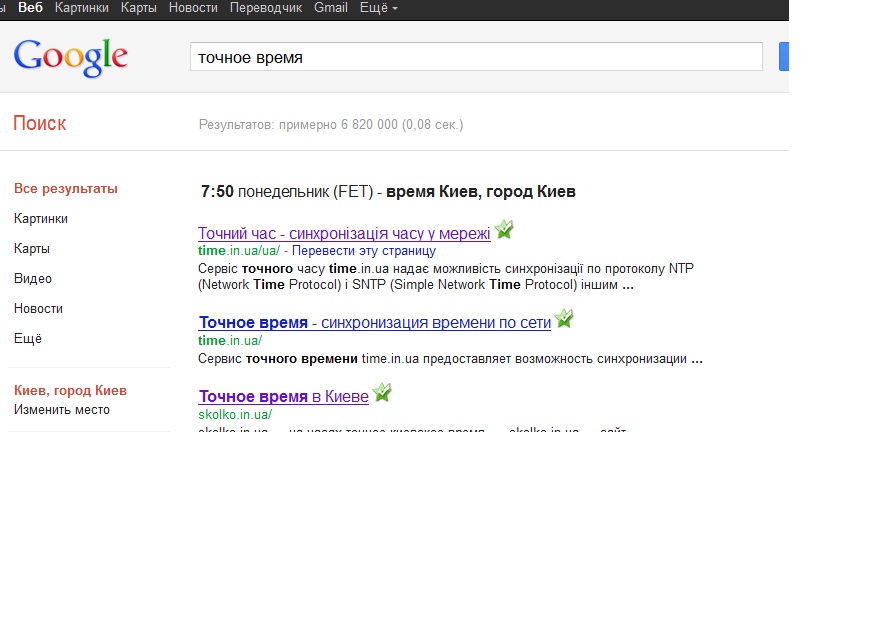Open 'Новости' in the top navigation bar
The width and height of the screenshot is (878, 620).
pyautogui.click(x=193, y=8)
